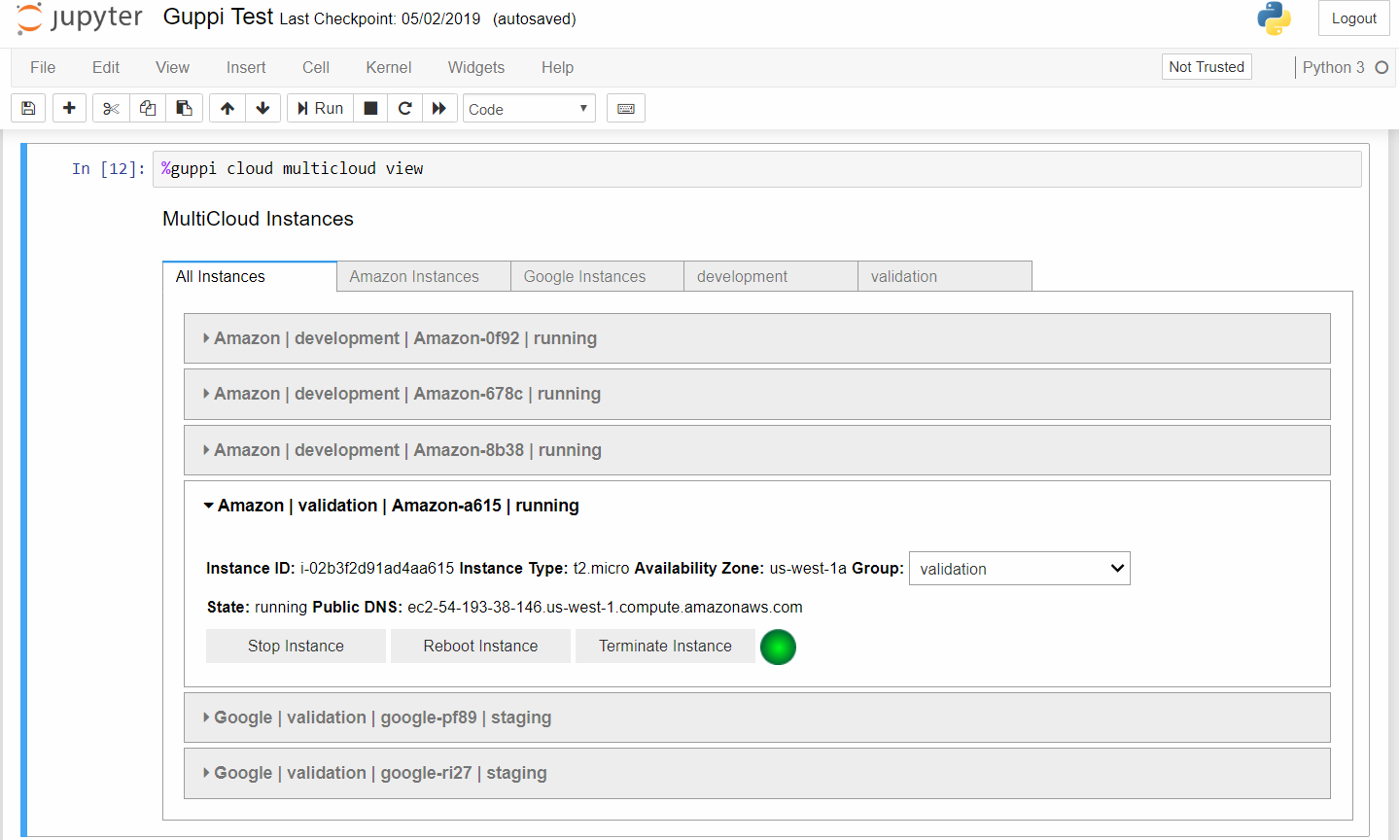The image size is (1400, 840).
Task: Cut selected cells with scissors icon
Action: pyautogui.click(x=111, y=108)
